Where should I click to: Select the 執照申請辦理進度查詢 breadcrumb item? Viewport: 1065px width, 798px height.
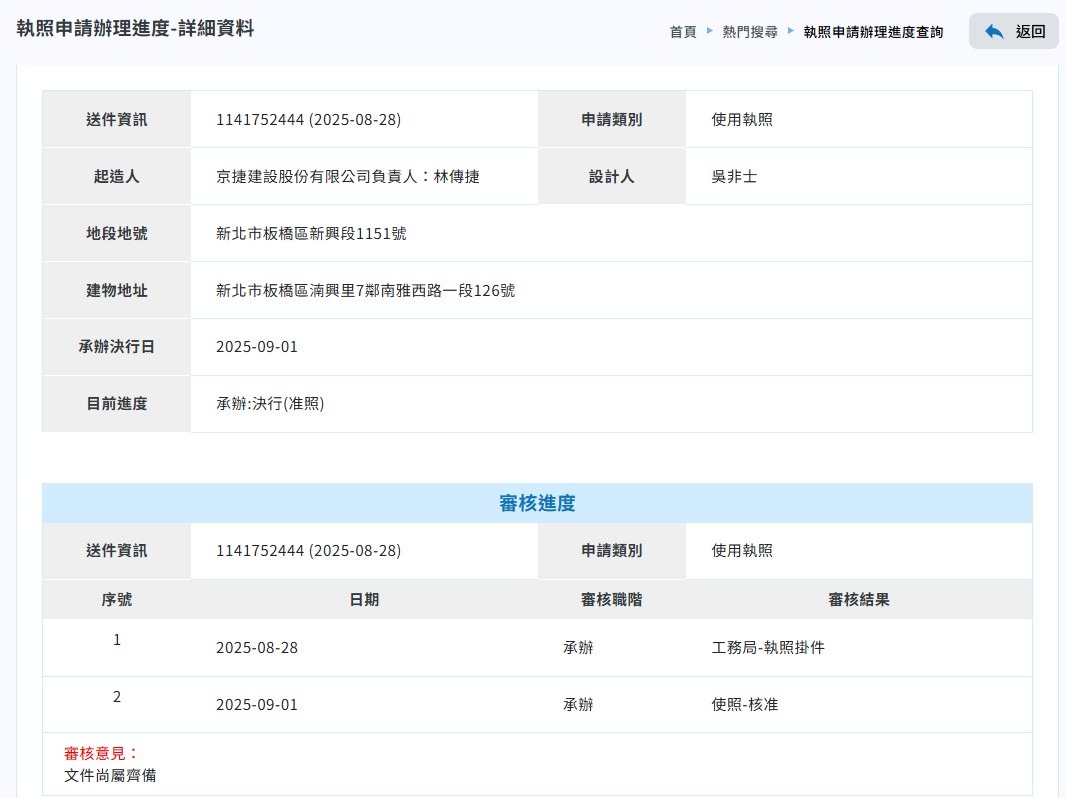coord(873,32)
